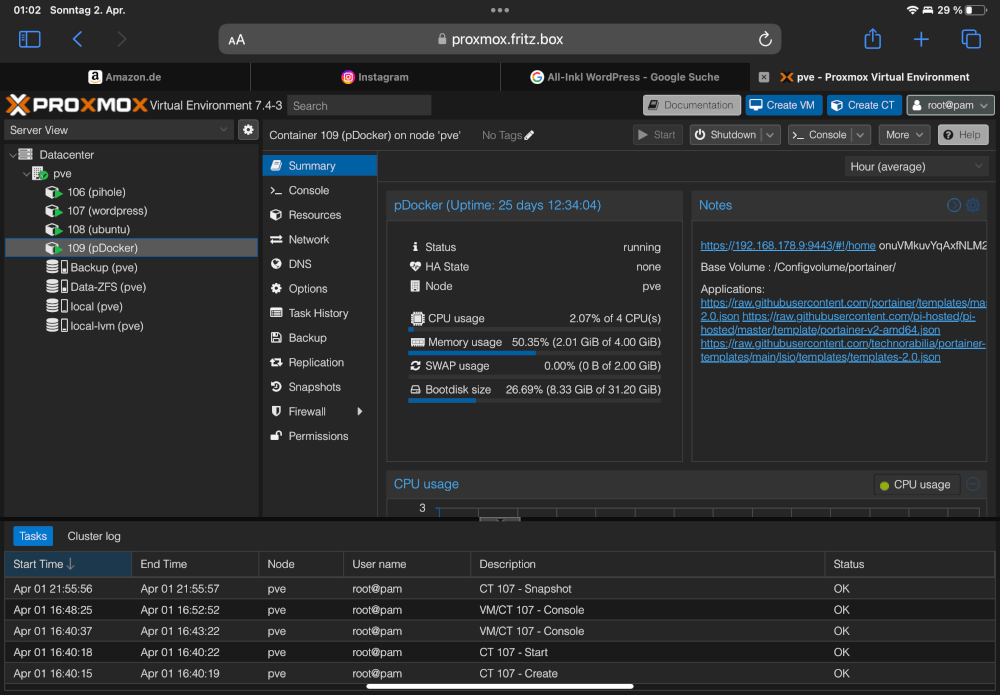Click the Firewall shield icon
Screen dimensions: 1000x695
pos(276,411)
